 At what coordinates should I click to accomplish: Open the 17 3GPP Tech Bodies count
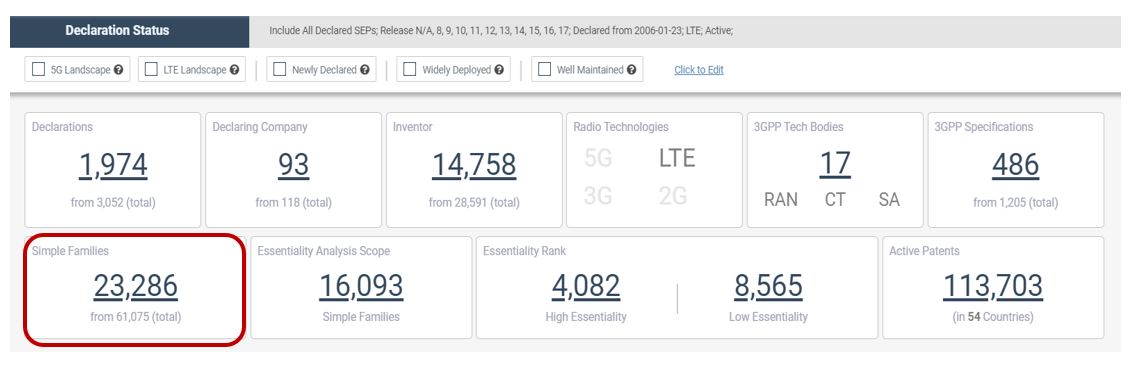[x=835, y=164]
